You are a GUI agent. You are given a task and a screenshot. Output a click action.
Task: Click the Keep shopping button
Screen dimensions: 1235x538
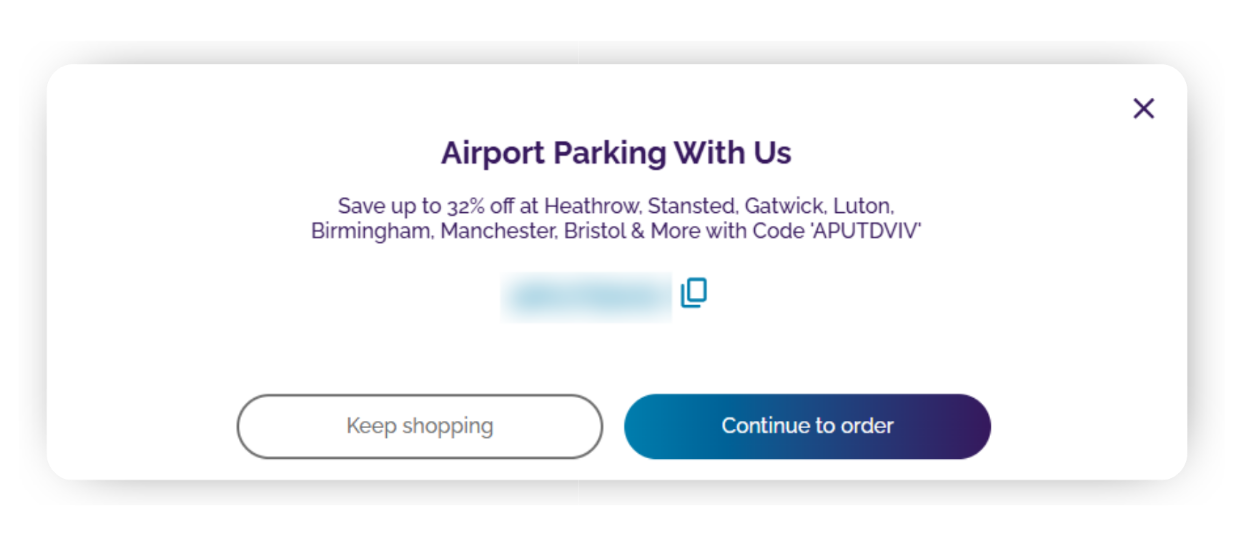[419, 426]
